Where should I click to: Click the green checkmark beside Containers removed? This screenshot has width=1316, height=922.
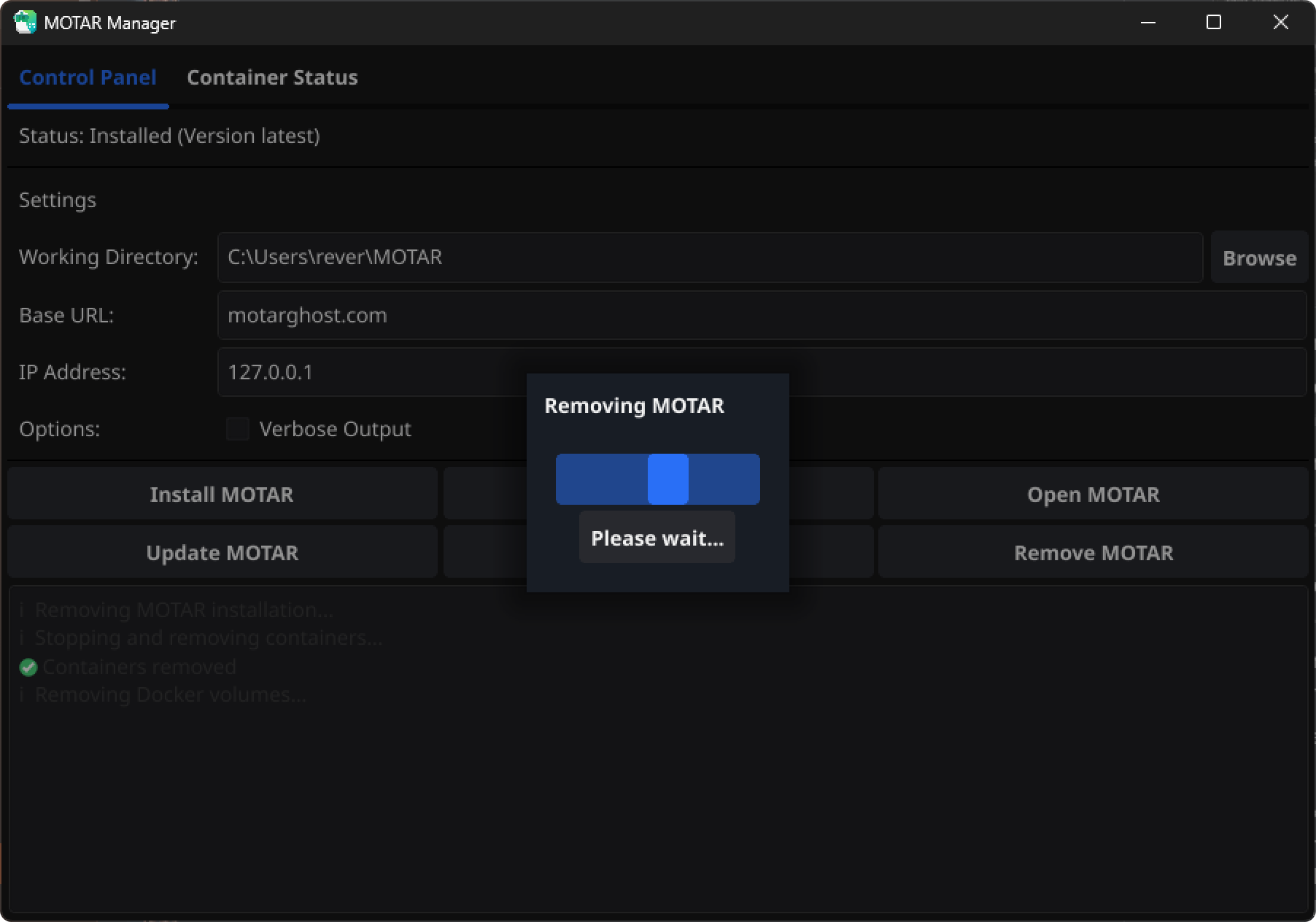click(x=28, y=667)
